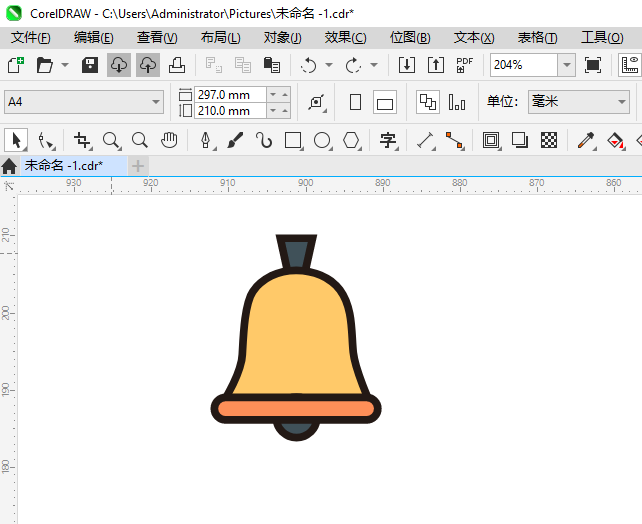Select the Rectangle tool
The image size is (642, 524).
[293, 140]
